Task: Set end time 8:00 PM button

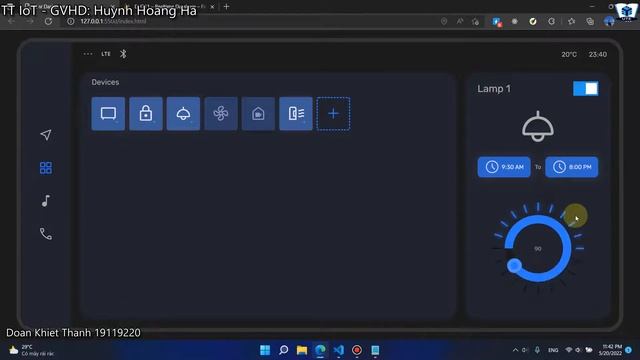Action: coord(572,167)
